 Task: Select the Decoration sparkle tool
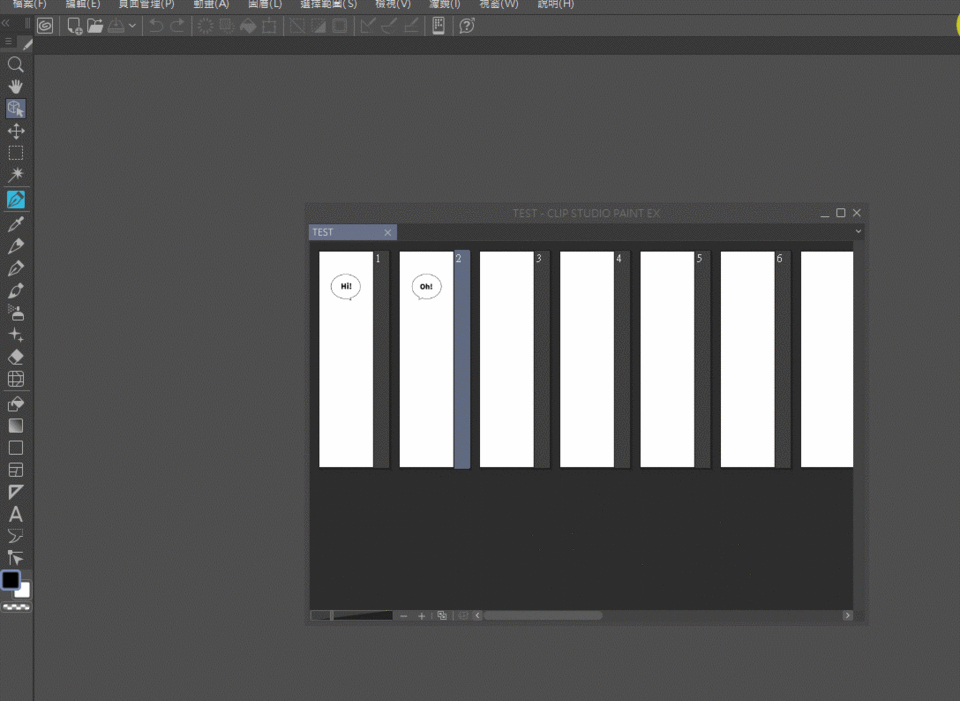pyautogui.click(x=16, y=334)
